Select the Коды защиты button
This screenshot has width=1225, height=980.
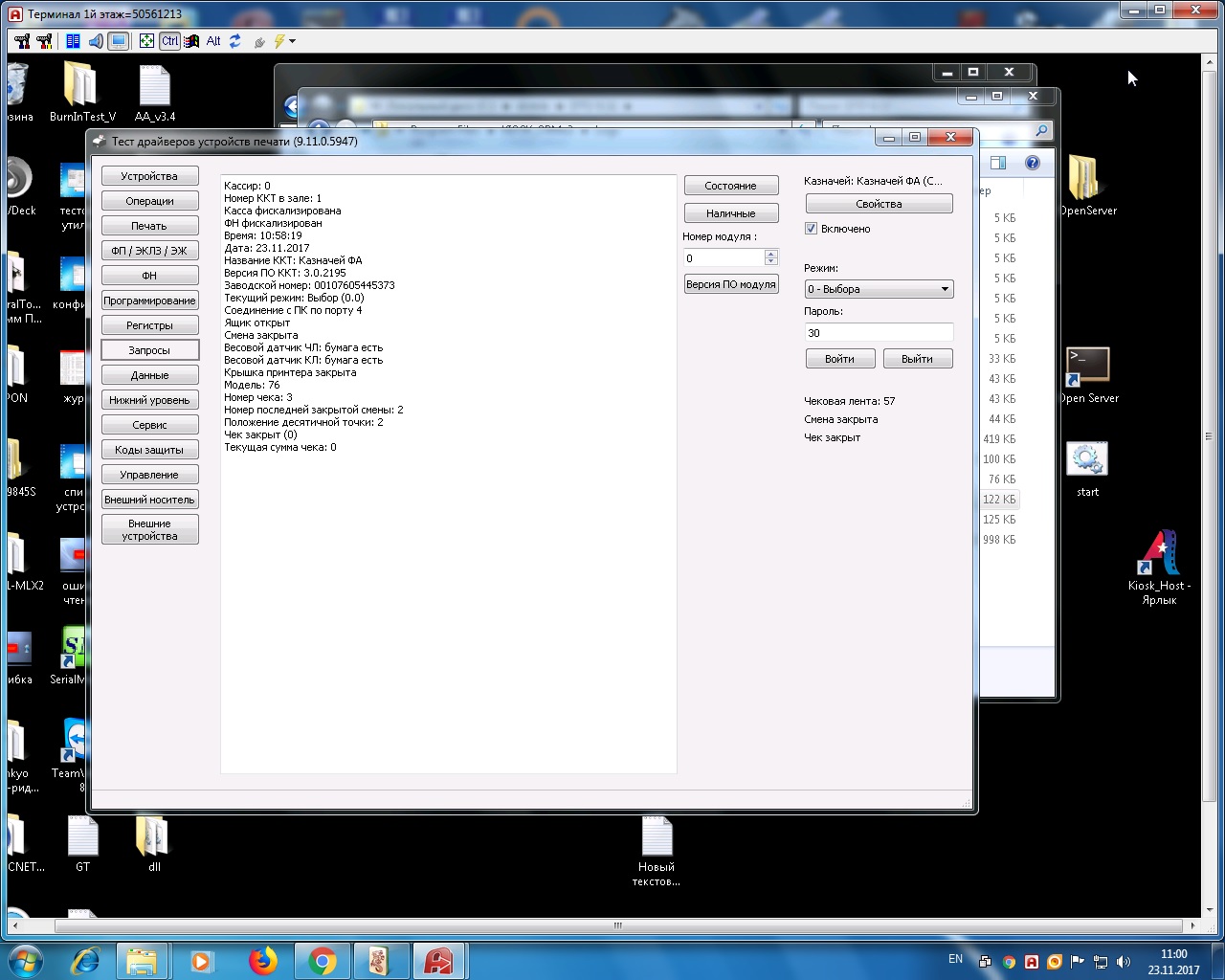(149, 450)
